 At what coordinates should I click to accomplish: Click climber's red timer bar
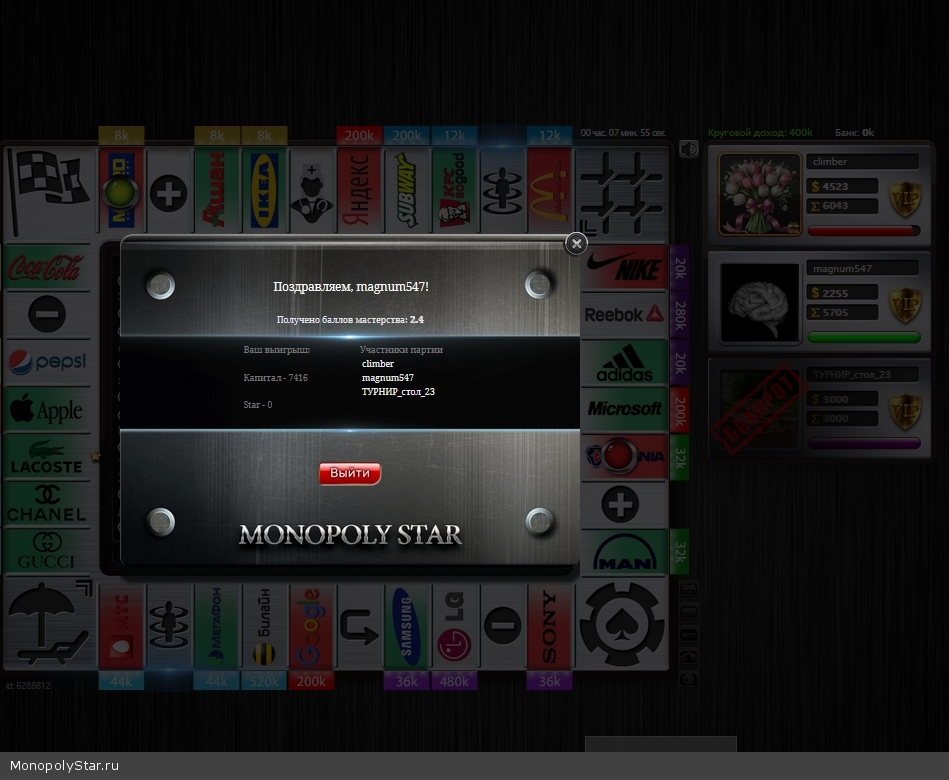click(x=864, y=231)
